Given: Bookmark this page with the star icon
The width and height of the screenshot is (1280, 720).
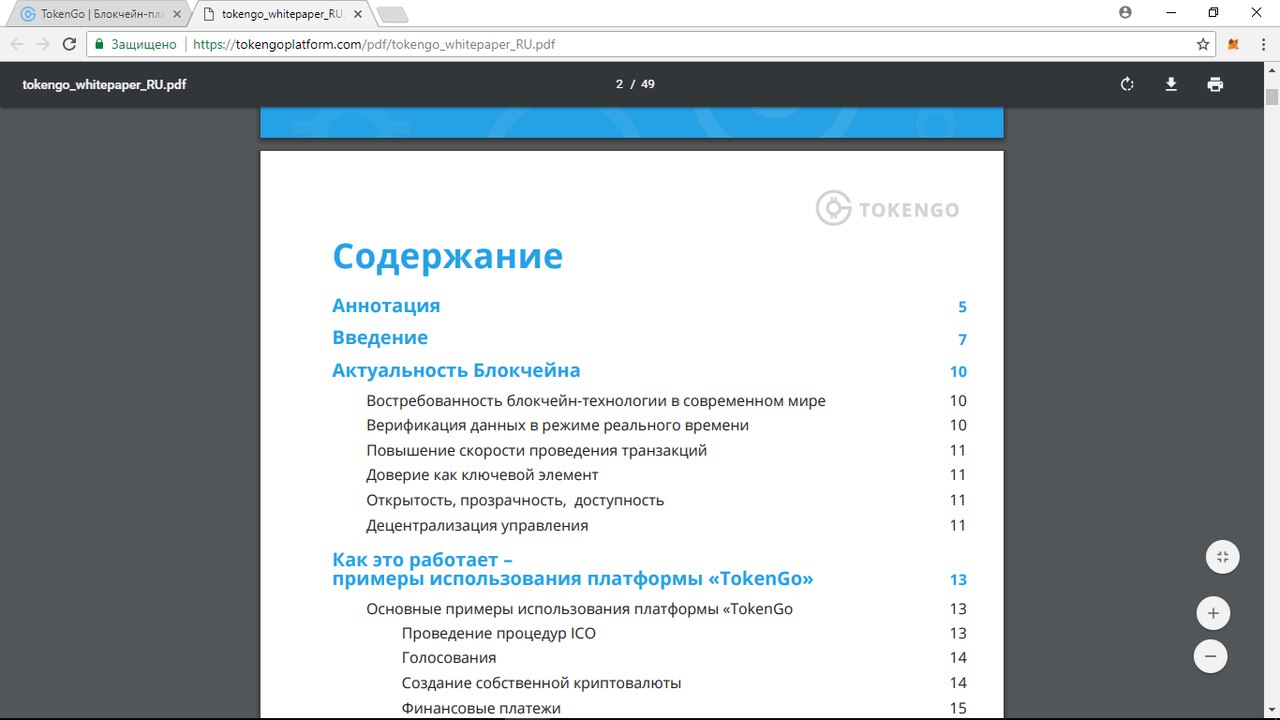Looking at the screenshot, I should tap(1203, 44).
